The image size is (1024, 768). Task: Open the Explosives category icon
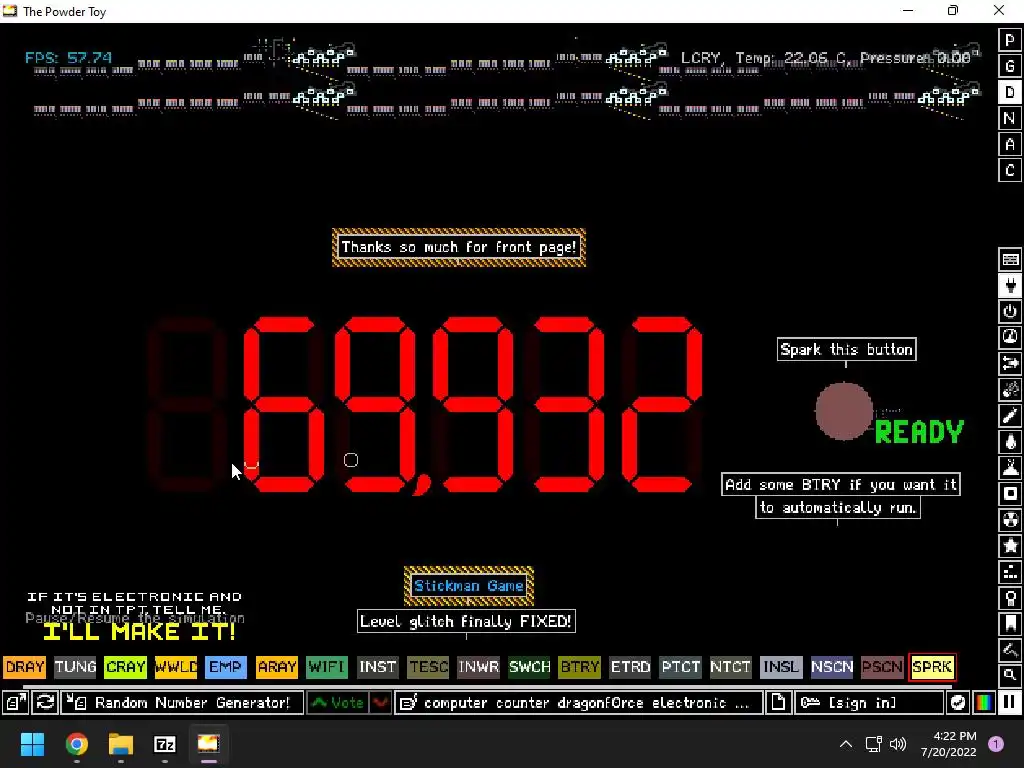pyautogui.click(x=1010, y=389)
